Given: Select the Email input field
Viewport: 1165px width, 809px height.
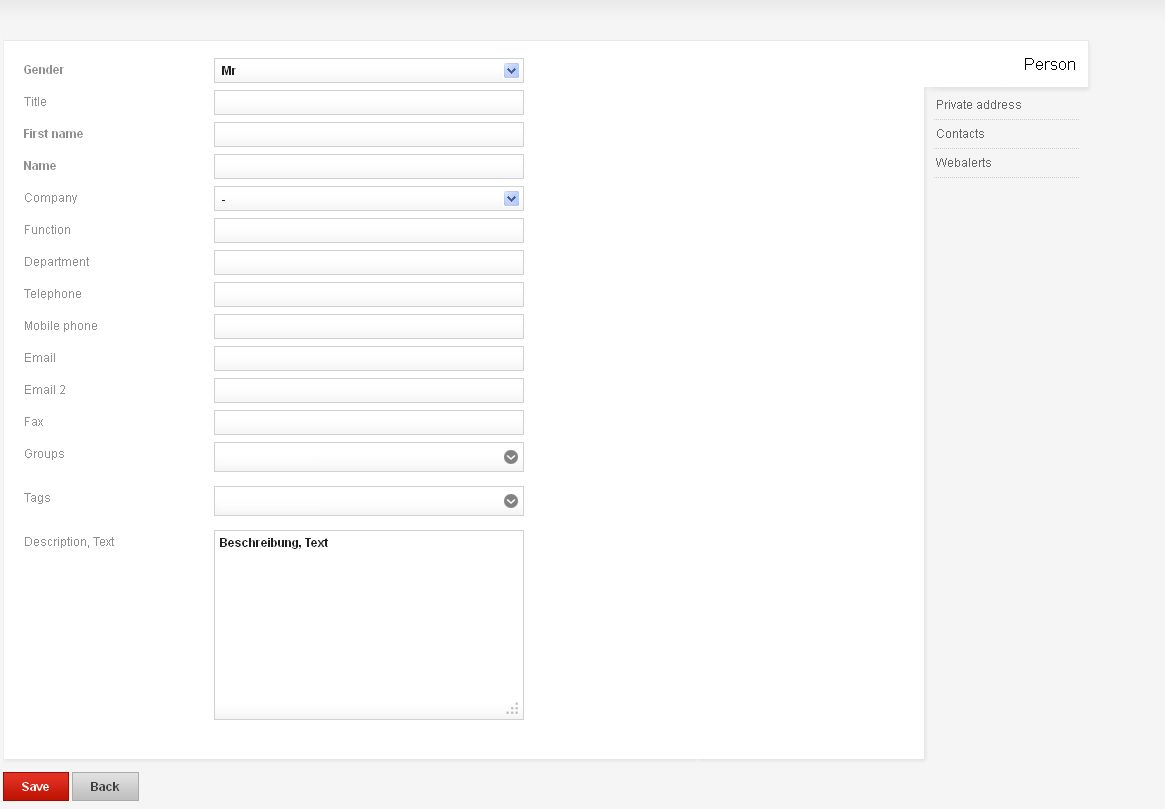Looking at the screenshot, I should point(368,358).
